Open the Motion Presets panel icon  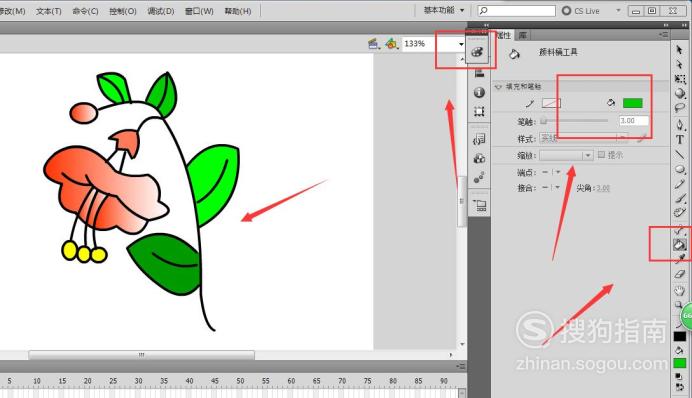point(479,177)
